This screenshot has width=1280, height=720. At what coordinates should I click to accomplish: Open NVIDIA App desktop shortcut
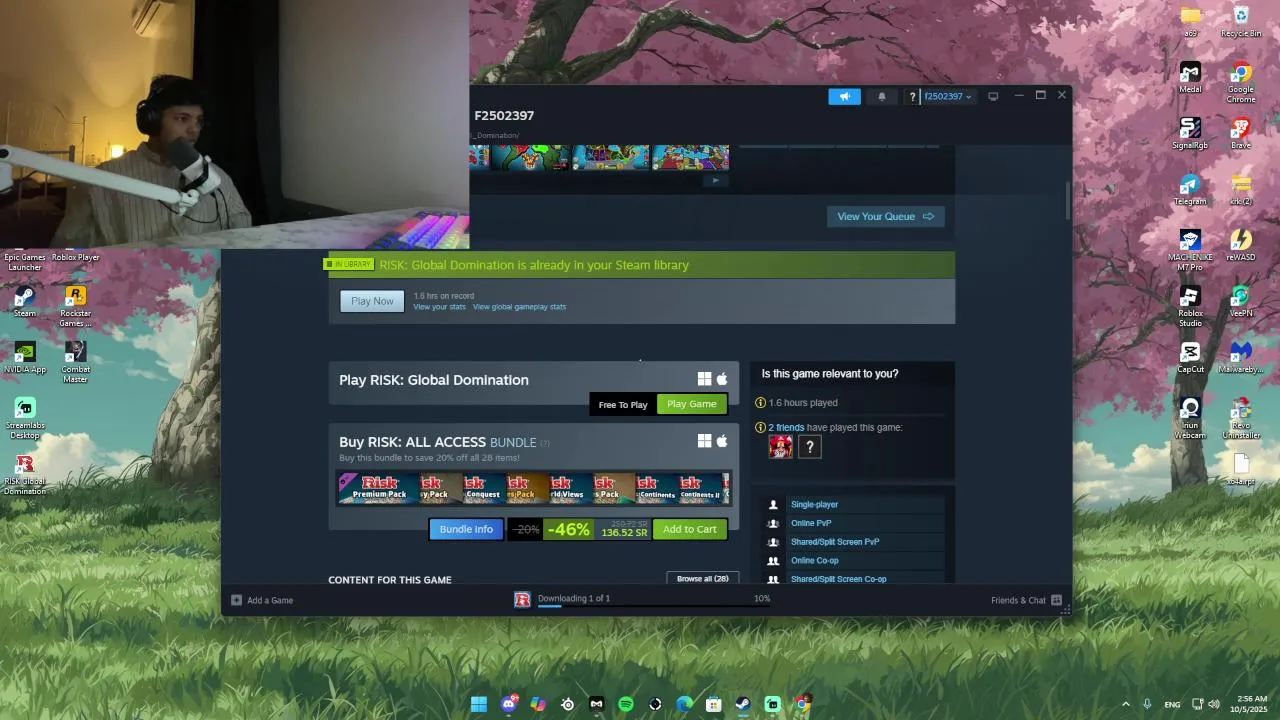pyautogui.click(x=25, y=357)
